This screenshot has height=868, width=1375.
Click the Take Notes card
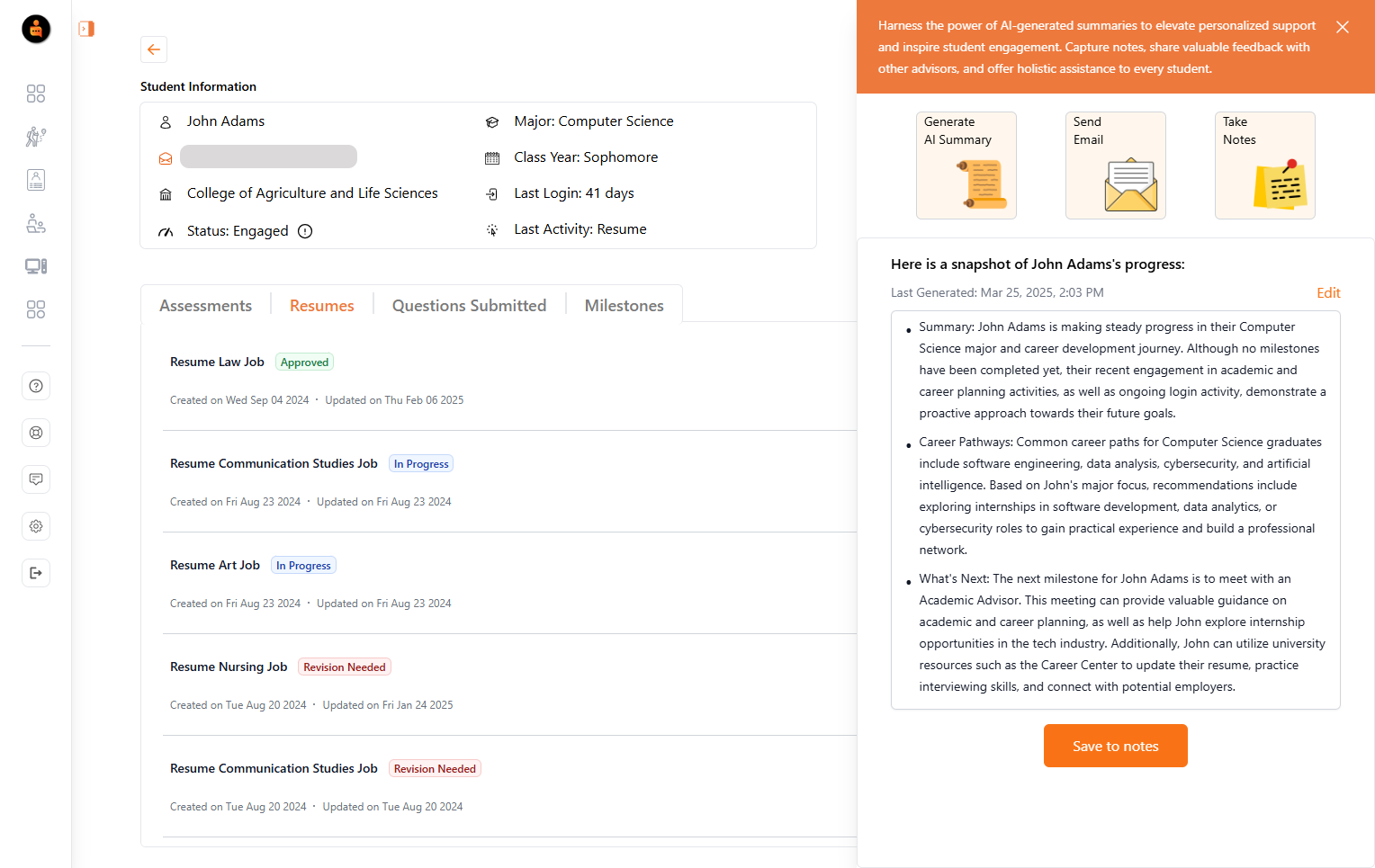tap(1265, 166)
